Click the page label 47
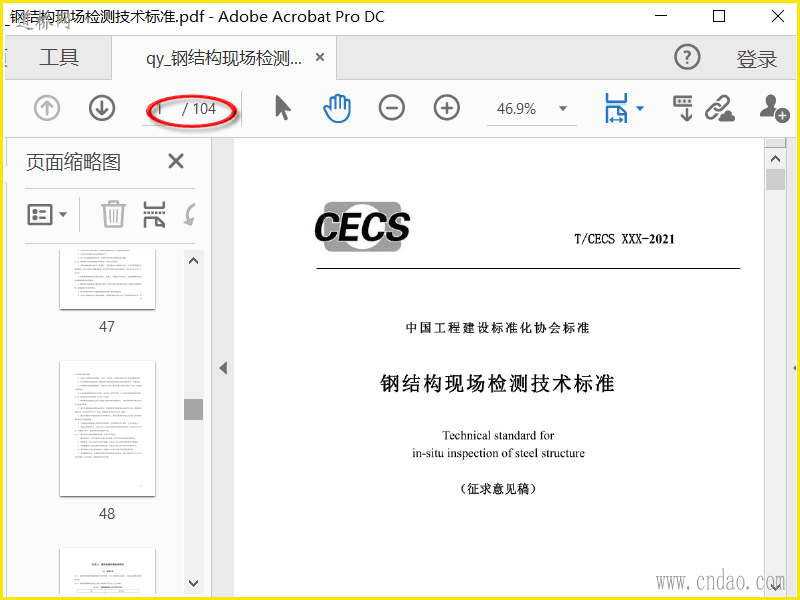The image size is (800, 600). click(107, 327)
